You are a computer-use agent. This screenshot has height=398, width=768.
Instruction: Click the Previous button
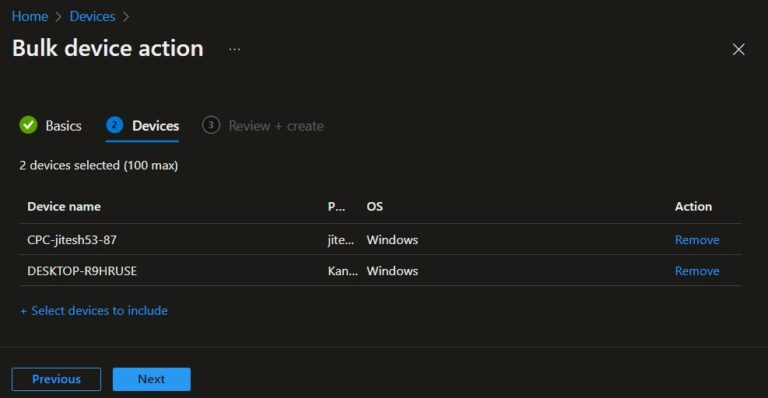[56, 379]
